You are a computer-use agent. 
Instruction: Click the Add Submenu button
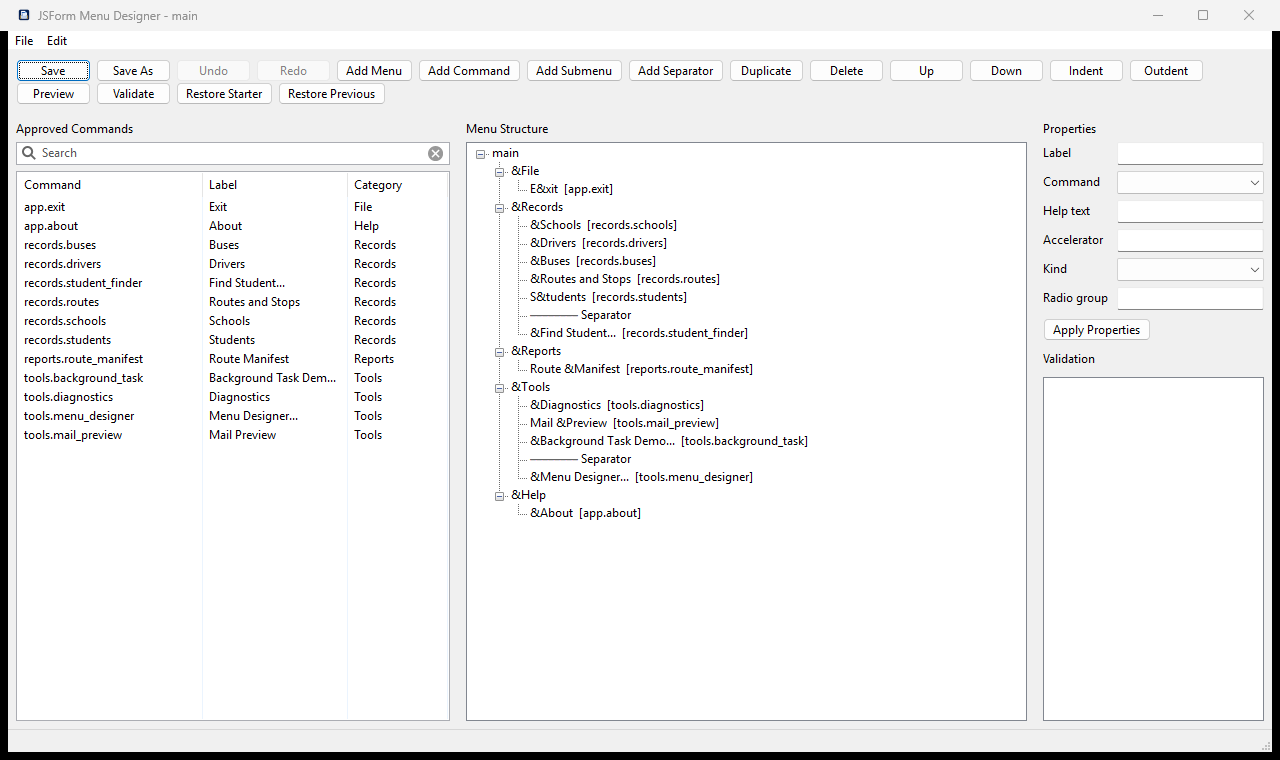(x=574, y=71)
